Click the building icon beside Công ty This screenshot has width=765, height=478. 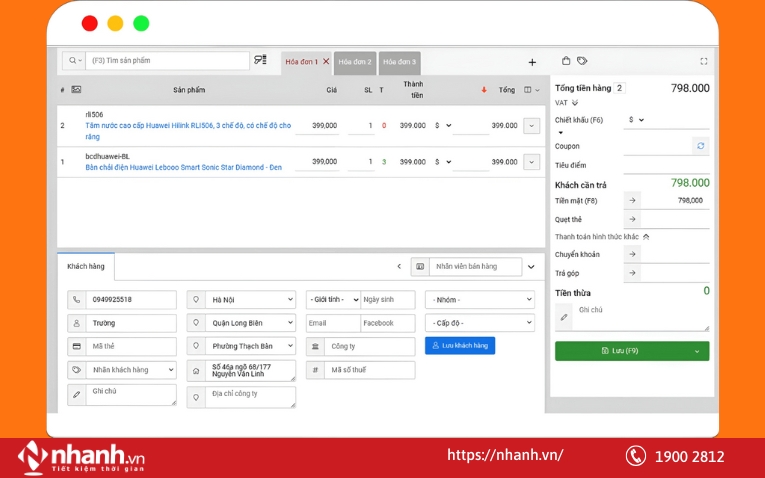click(315, 346)
